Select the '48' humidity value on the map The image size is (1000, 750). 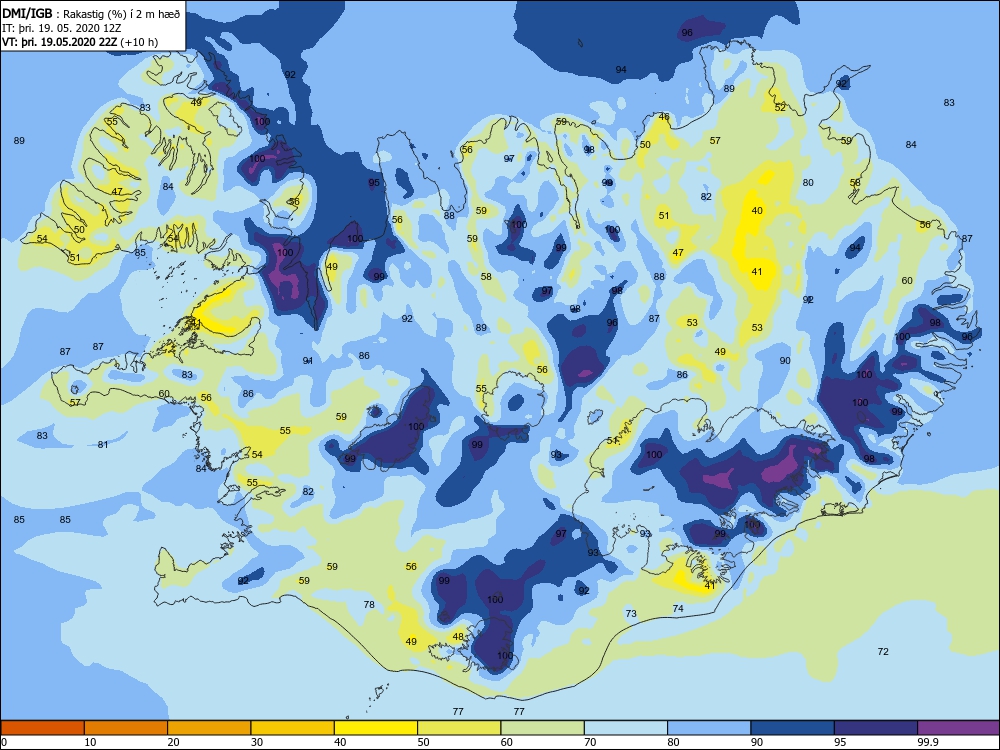click(x=458, y=636)
